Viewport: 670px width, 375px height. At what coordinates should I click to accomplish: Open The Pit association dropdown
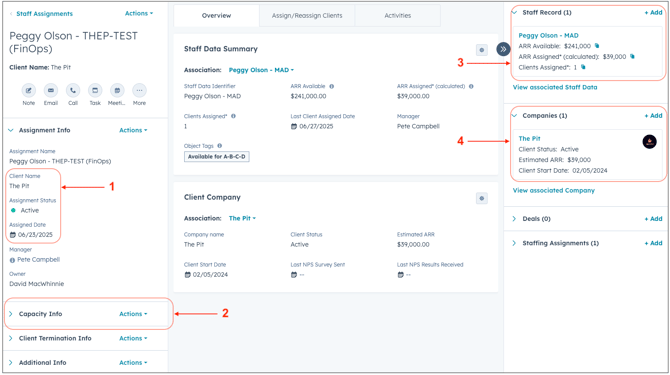(242, 218)
